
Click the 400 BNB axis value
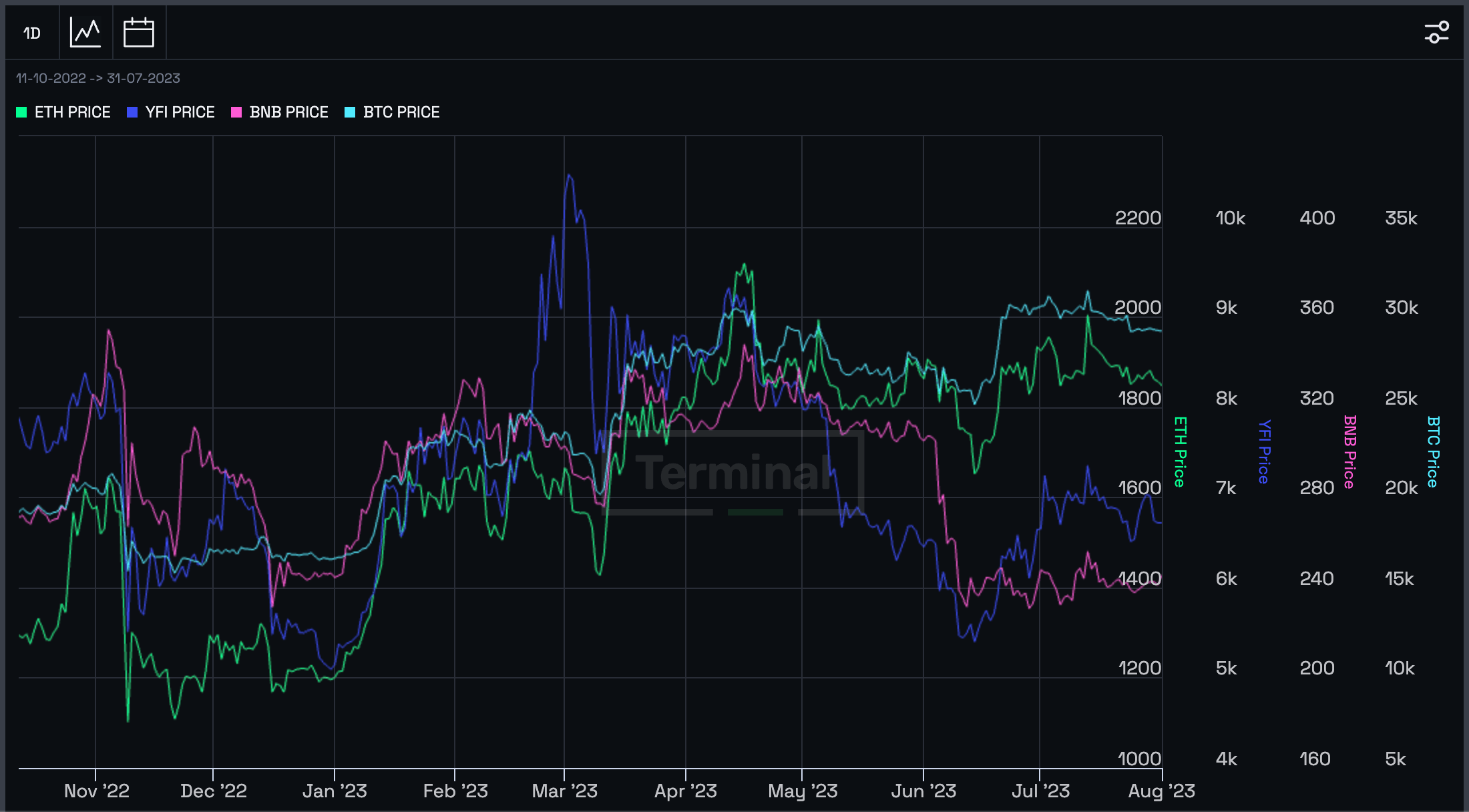[x=1317, y=218]
